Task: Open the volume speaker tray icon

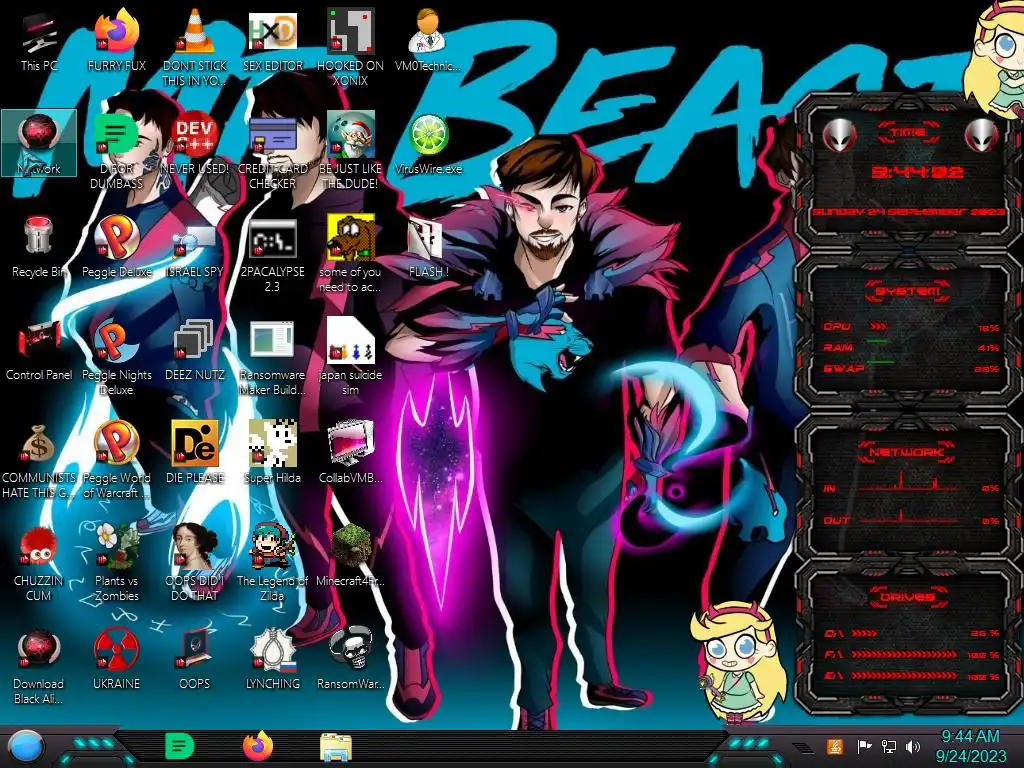Action: [913, 746]
